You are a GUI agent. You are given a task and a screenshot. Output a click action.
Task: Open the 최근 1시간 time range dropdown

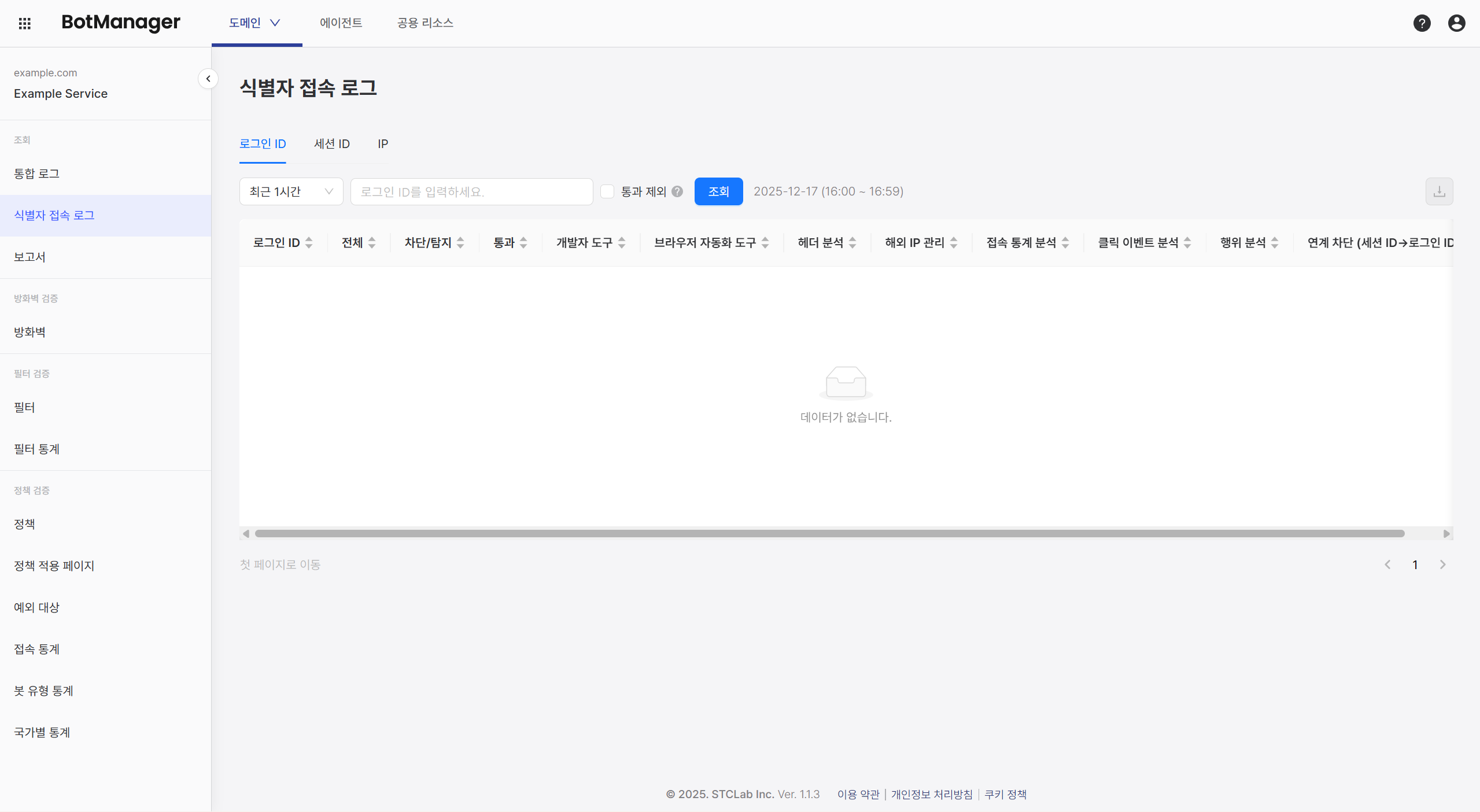291,191
